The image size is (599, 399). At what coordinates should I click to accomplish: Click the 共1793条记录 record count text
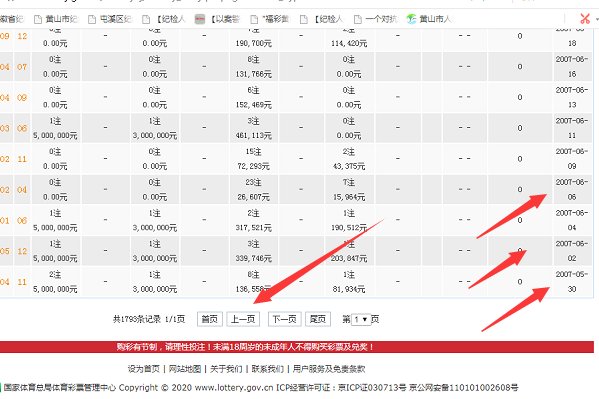(137, 319)
